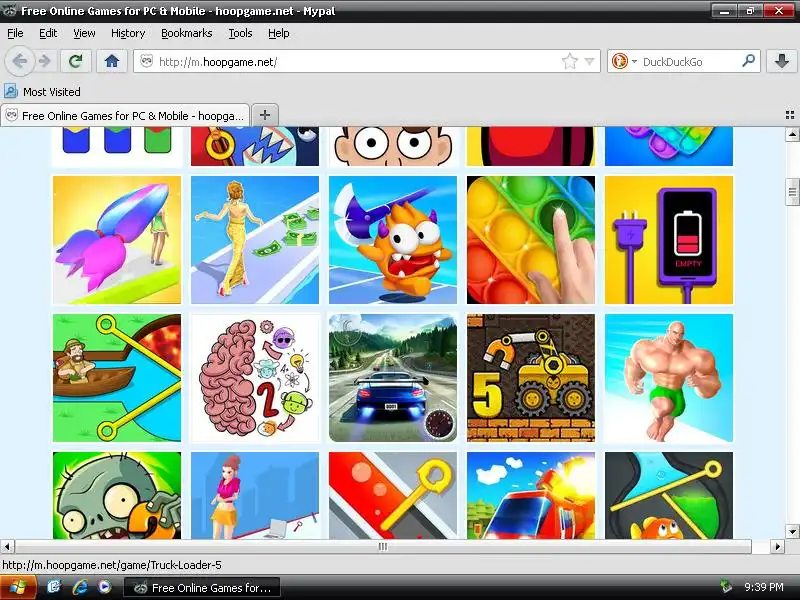This screenshot has width=800, height=600.
Task: Open the brain number 2 game thumbnail
Action: [x=255, y=378]
